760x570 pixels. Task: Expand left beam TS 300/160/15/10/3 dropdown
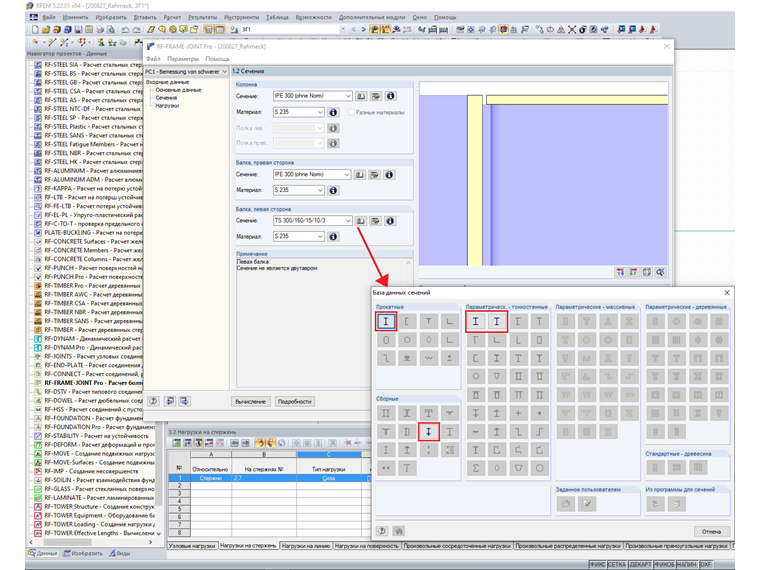point(348,221)
